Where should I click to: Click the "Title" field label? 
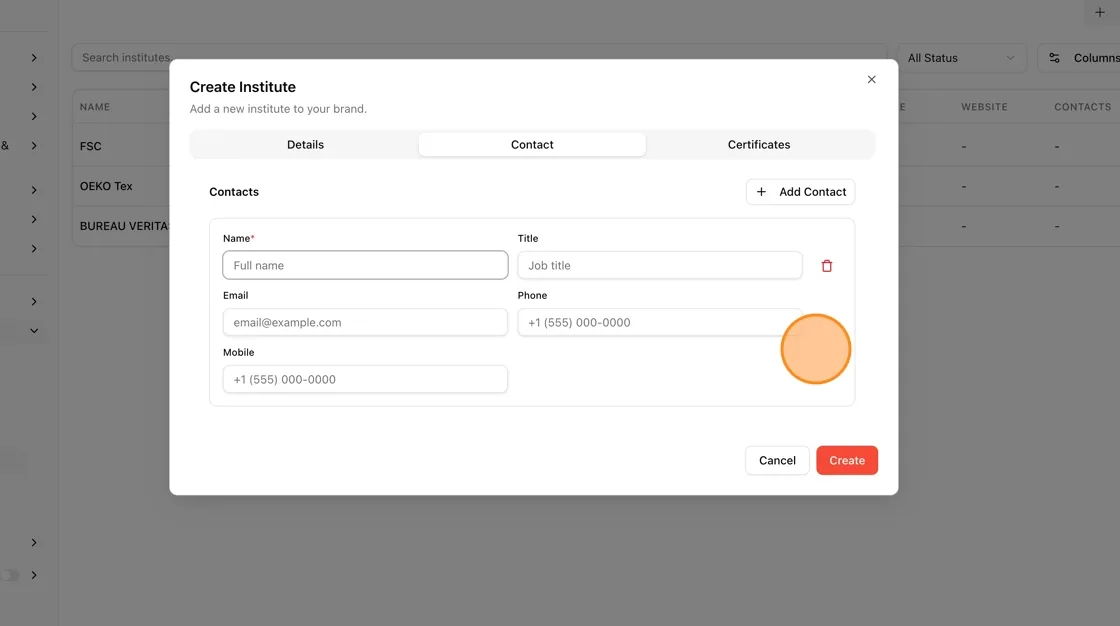coord(528,238)
